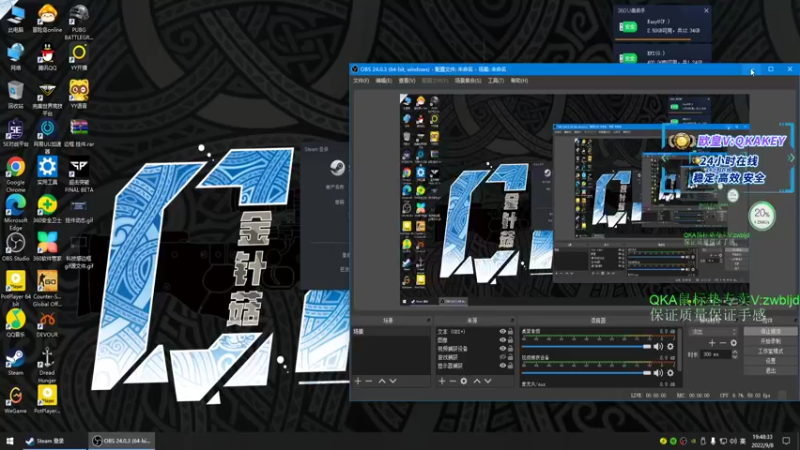This screenshot has width=800, height=450.
Task: Open the 腾讯QQ desktop icon
Action: coord(47,57)
